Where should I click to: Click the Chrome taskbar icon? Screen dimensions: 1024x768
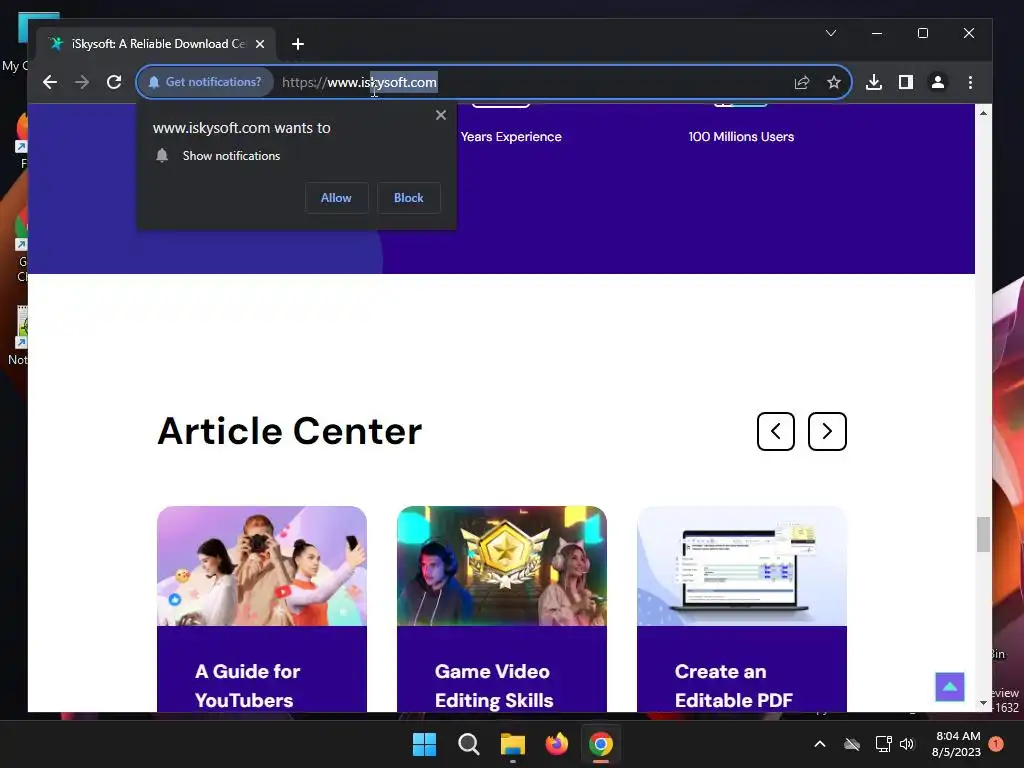pyautogui.click(x=601, y=744)
